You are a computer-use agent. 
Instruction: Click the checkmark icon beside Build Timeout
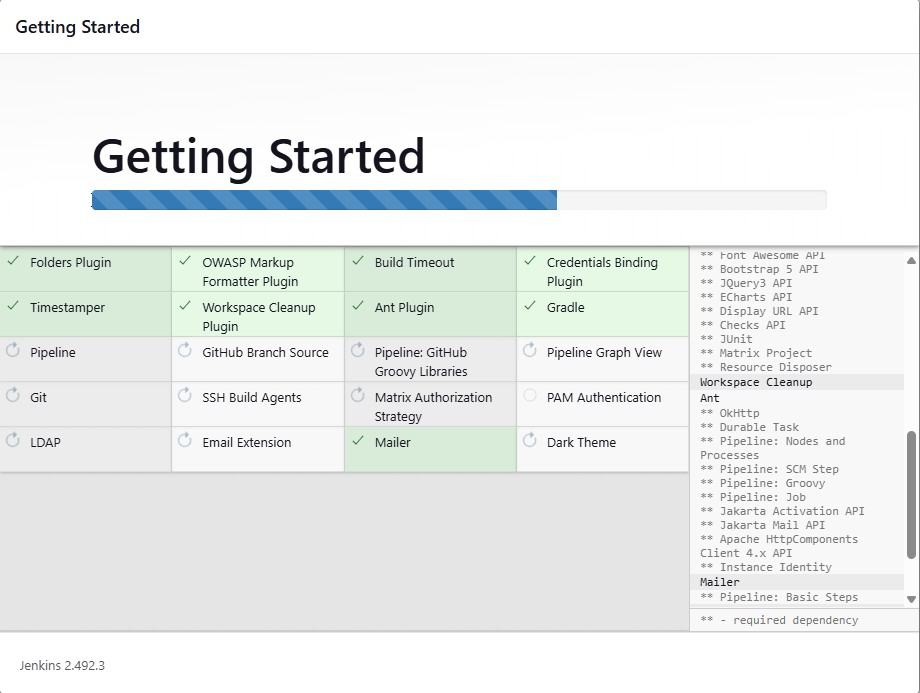[x=358, y=261]
